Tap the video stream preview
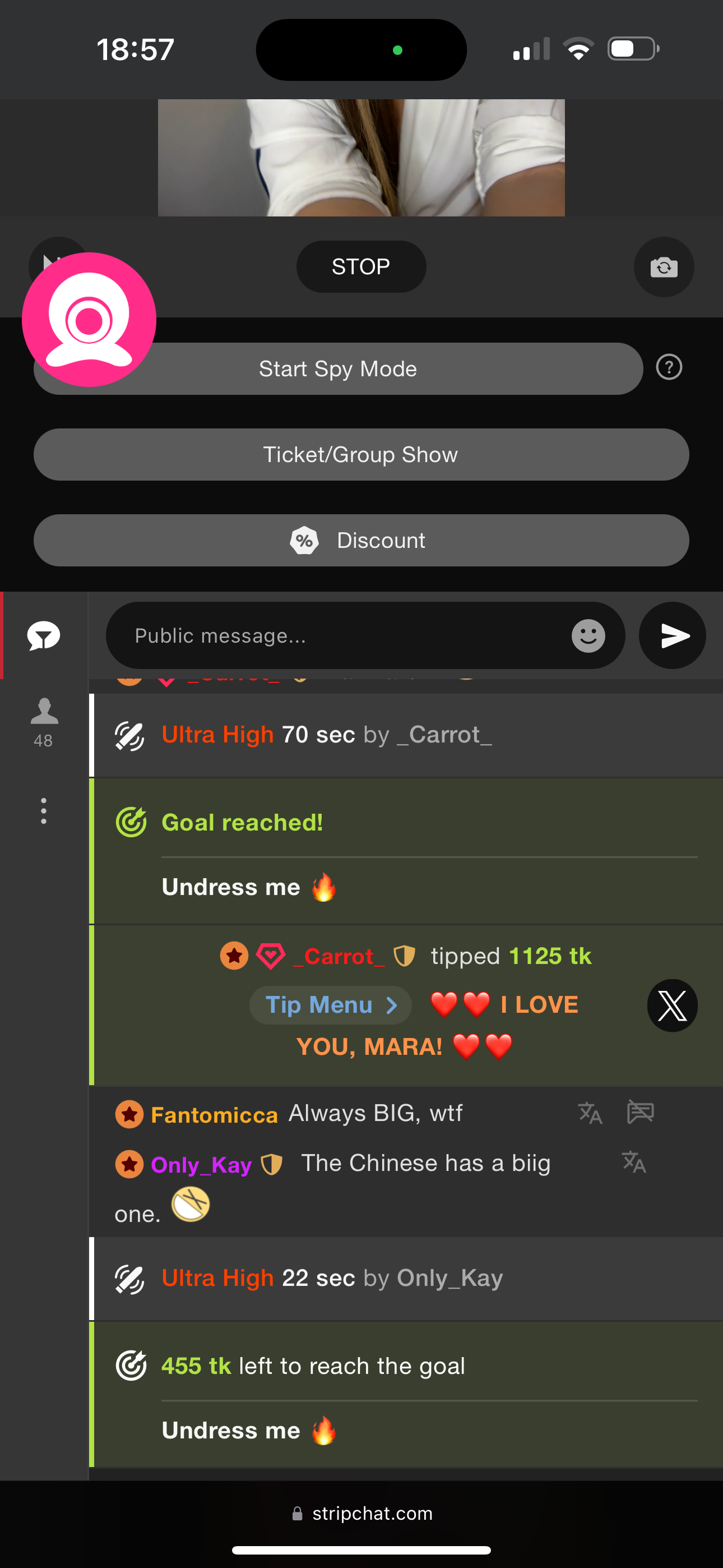 pos(361,158)
